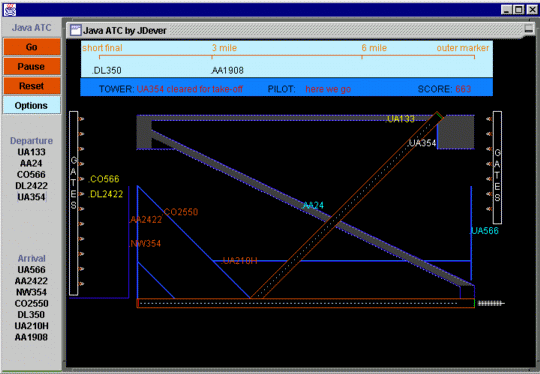540x374 pixels.
Task: Click arriving aircraft UA210H on the map
Action: tap(239, 261)
